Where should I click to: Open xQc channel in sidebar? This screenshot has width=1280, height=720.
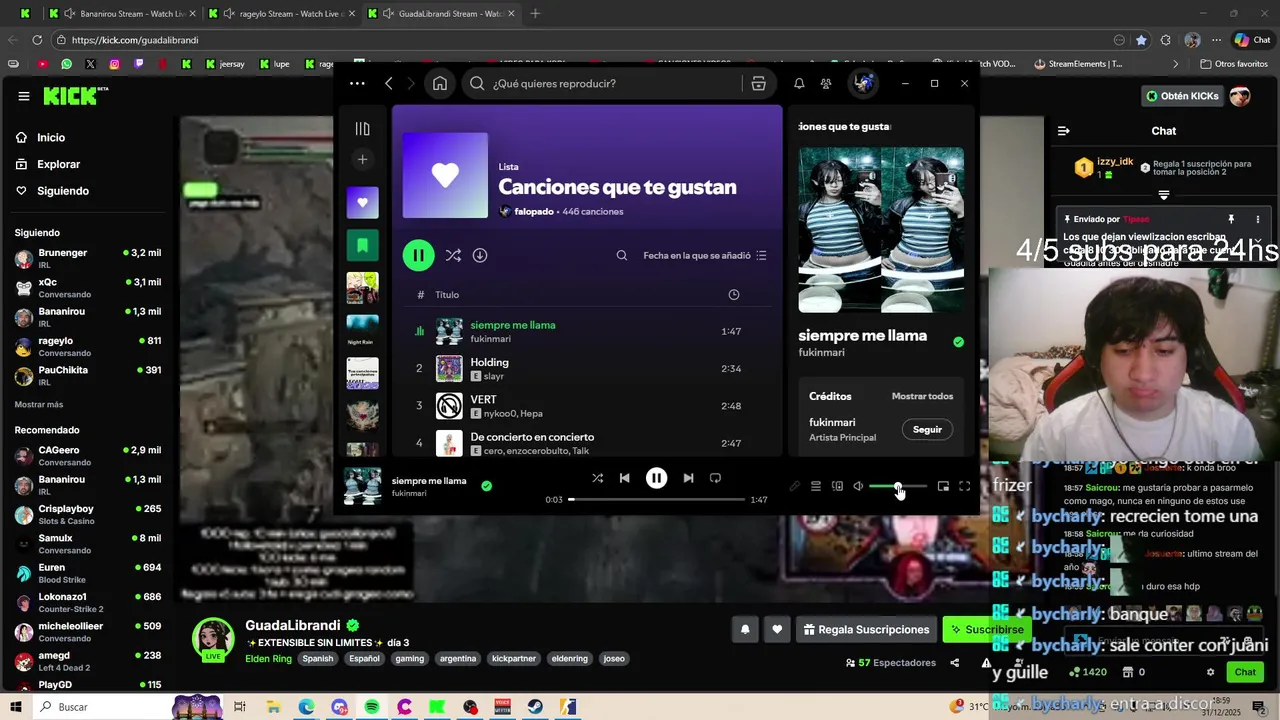point(88,288)
